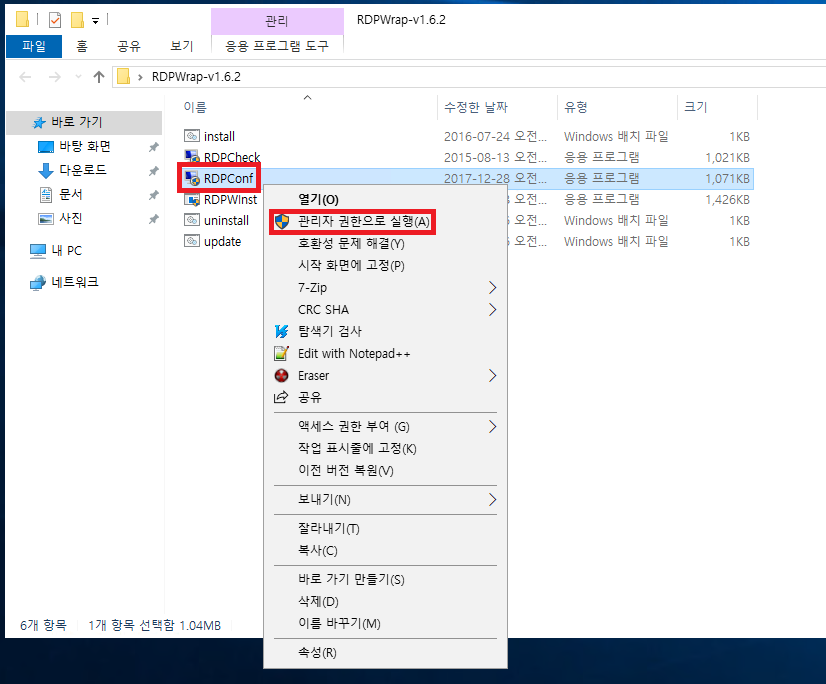The height and width of the screenshot is (684, 826).
Task: Go up one folder with the up arrow
Action: click(99, 77)
